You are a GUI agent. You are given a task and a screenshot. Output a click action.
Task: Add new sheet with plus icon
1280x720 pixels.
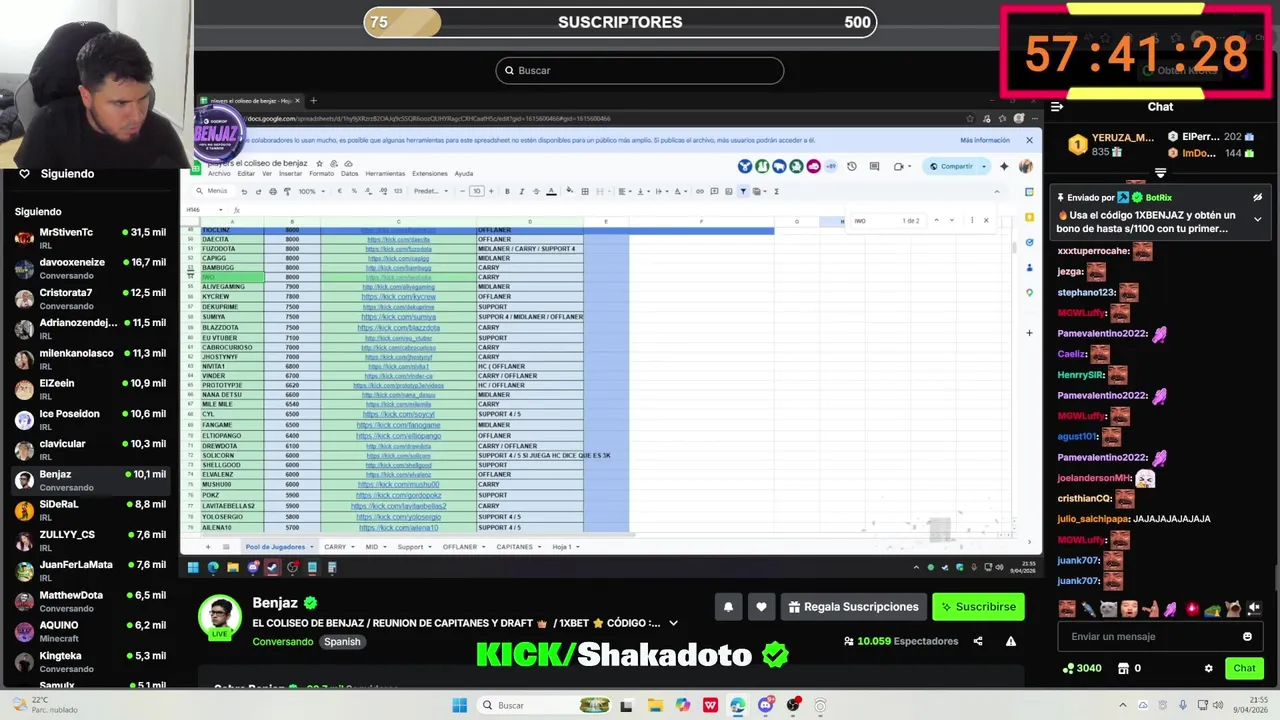click(x=208, y=547)
